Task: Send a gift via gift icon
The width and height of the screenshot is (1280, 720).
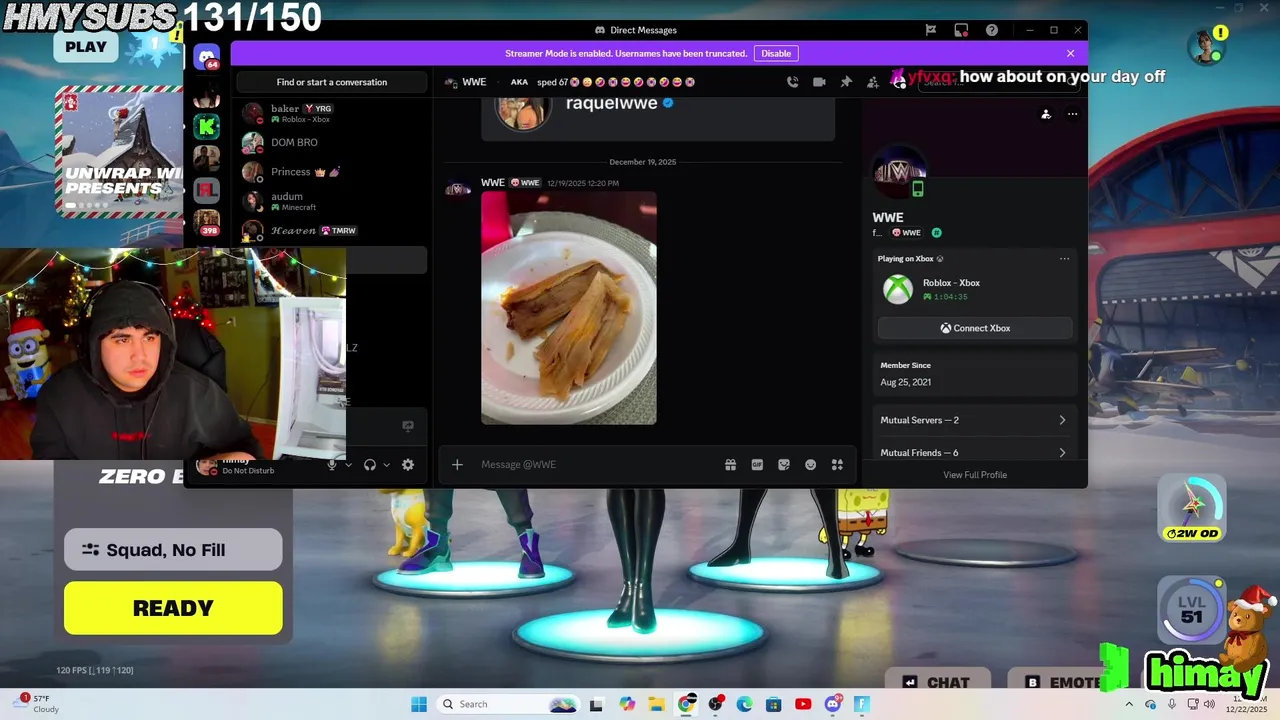Action: pos(730,464)
